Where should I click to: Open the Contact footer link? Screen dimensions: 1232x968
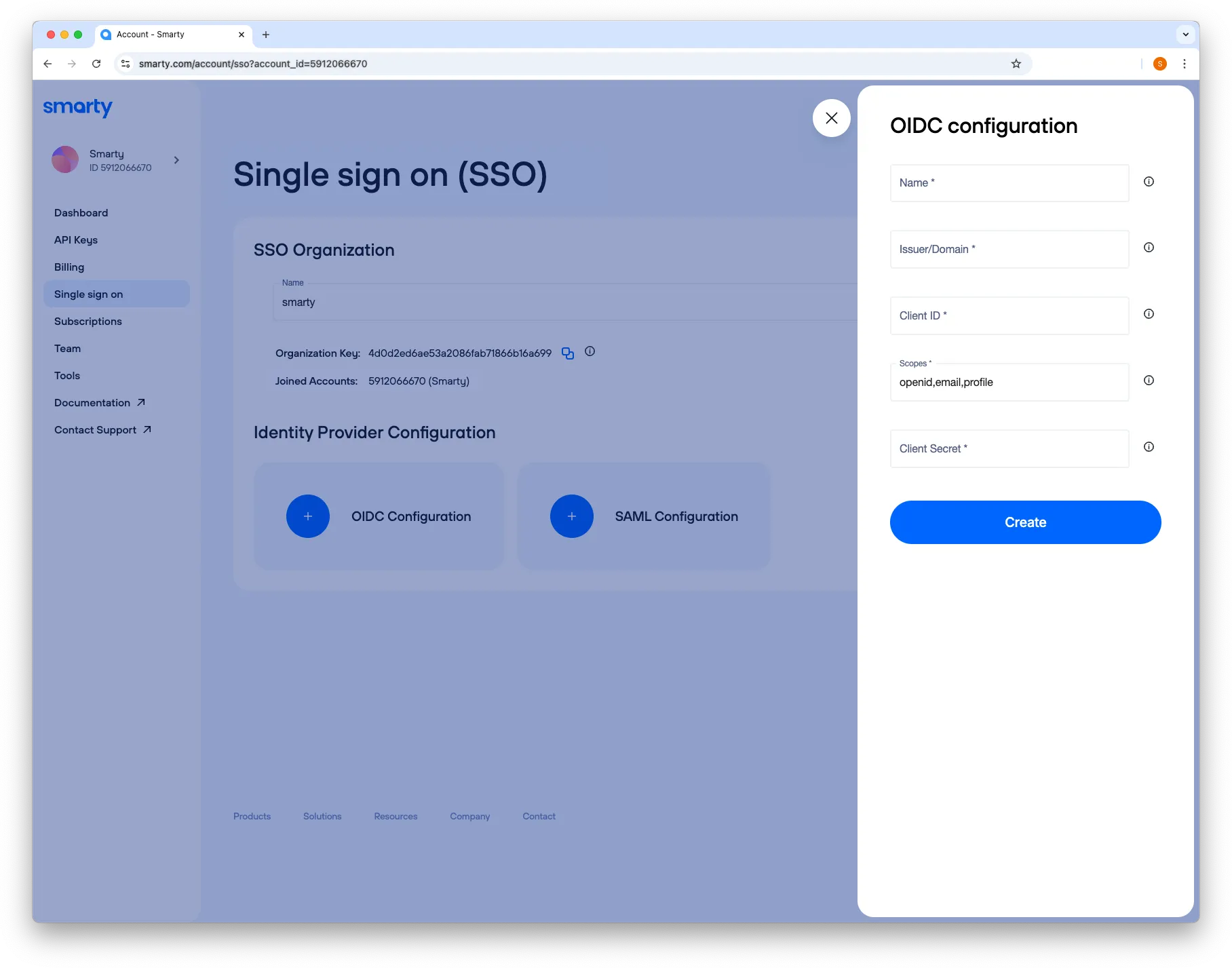point(539,817)
